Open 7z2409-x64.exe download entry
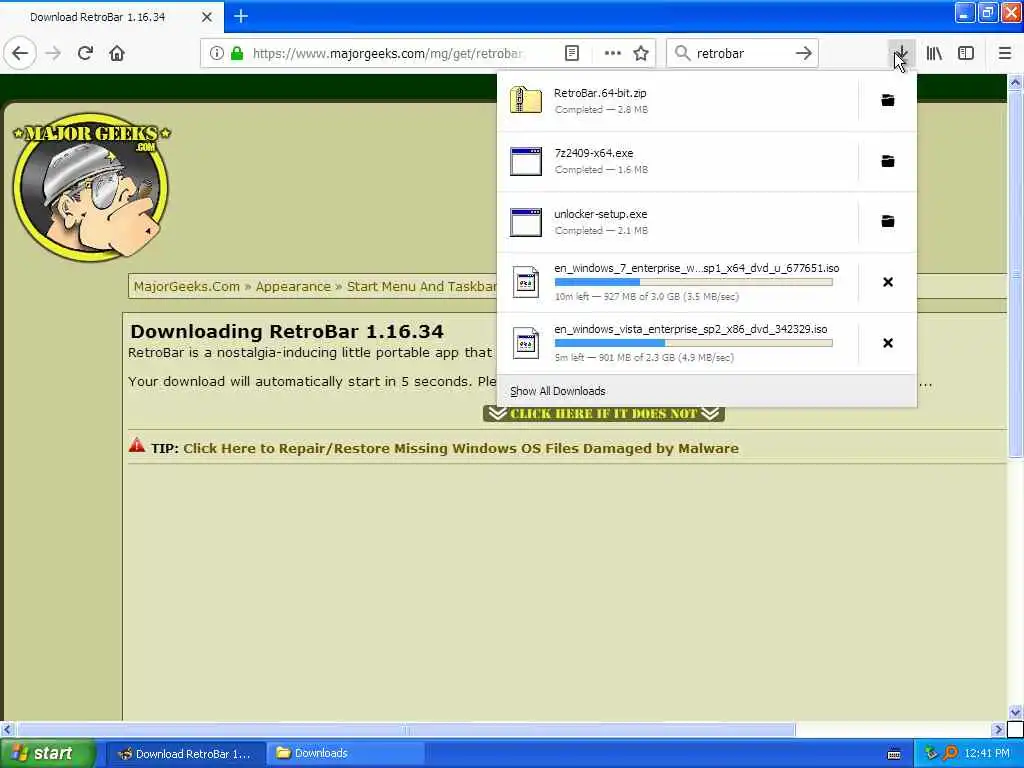The image size is (1024, 768). 677,161
